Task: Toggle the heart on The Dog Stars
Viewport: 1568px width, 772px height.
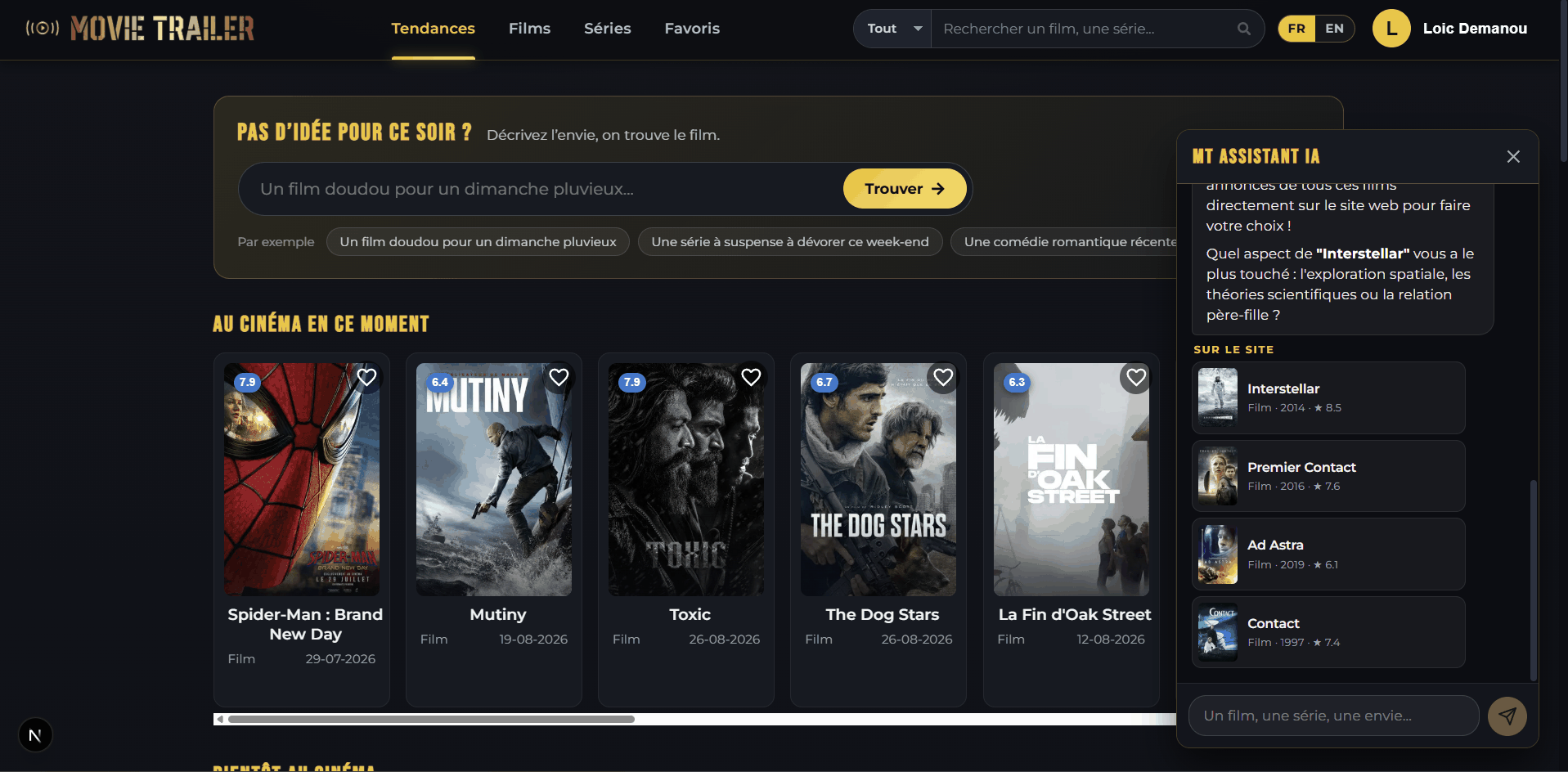Action: [x=943, y=377]
